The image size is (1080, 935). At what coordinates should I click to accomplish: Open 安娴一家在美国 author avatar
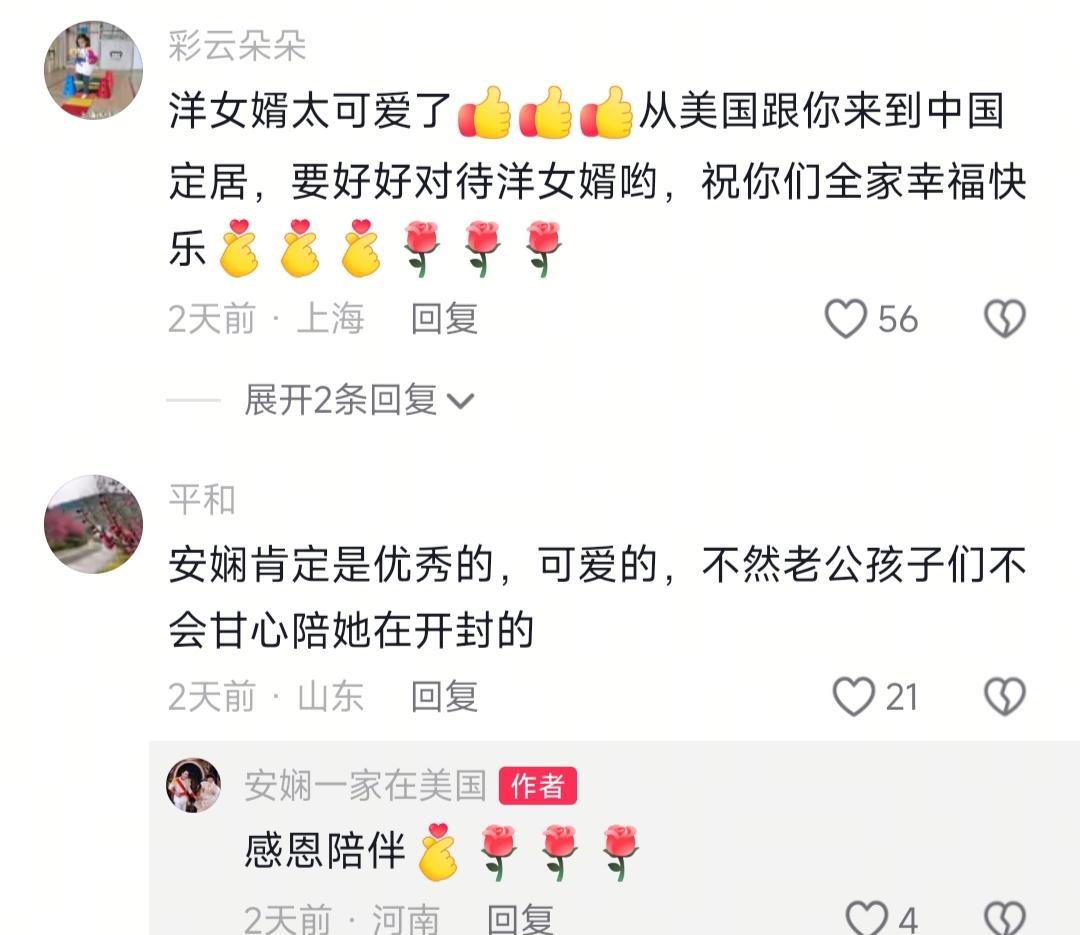point(194,785)
